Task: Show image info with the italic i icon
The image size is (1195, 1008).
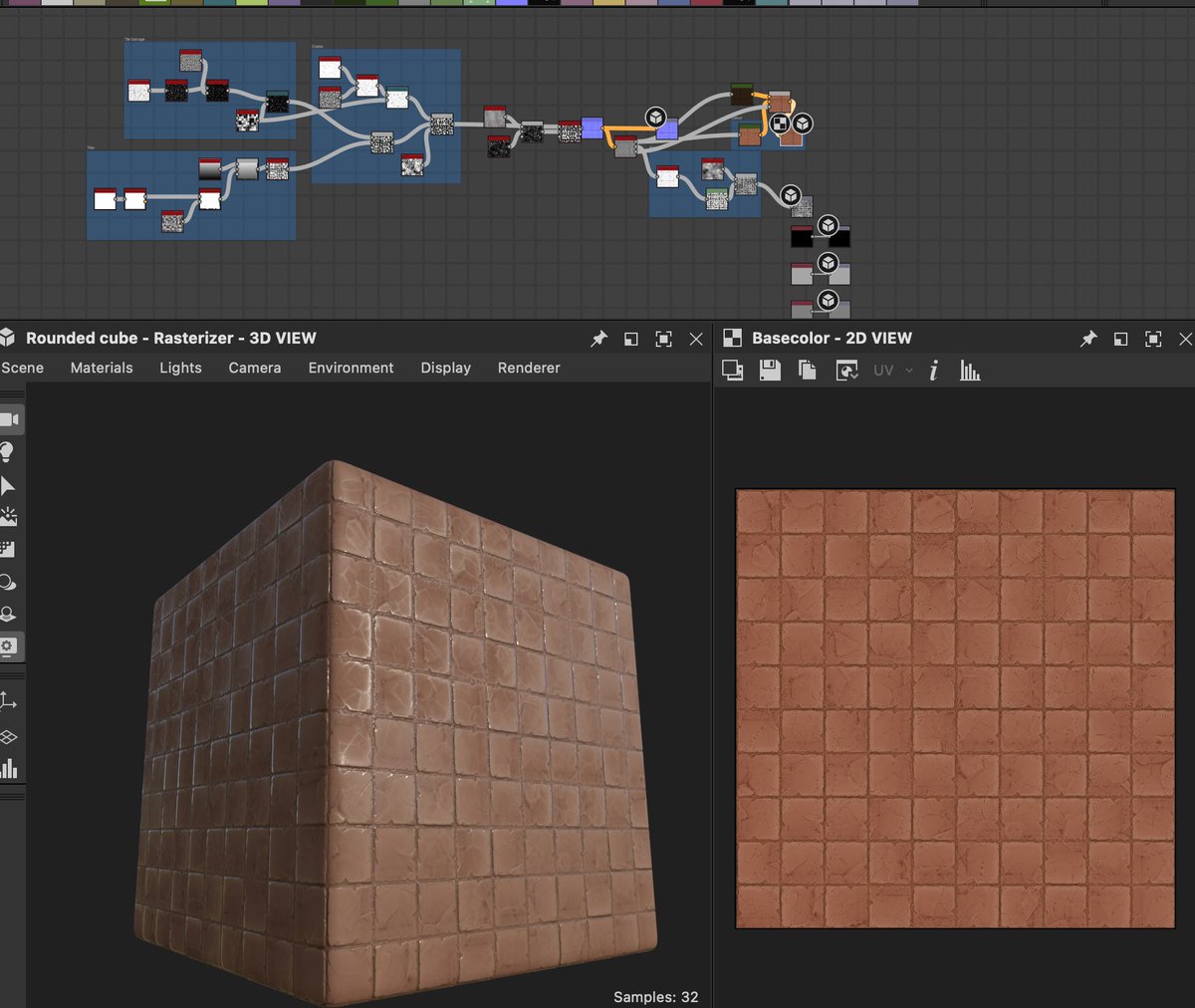Action: (933, 371)
